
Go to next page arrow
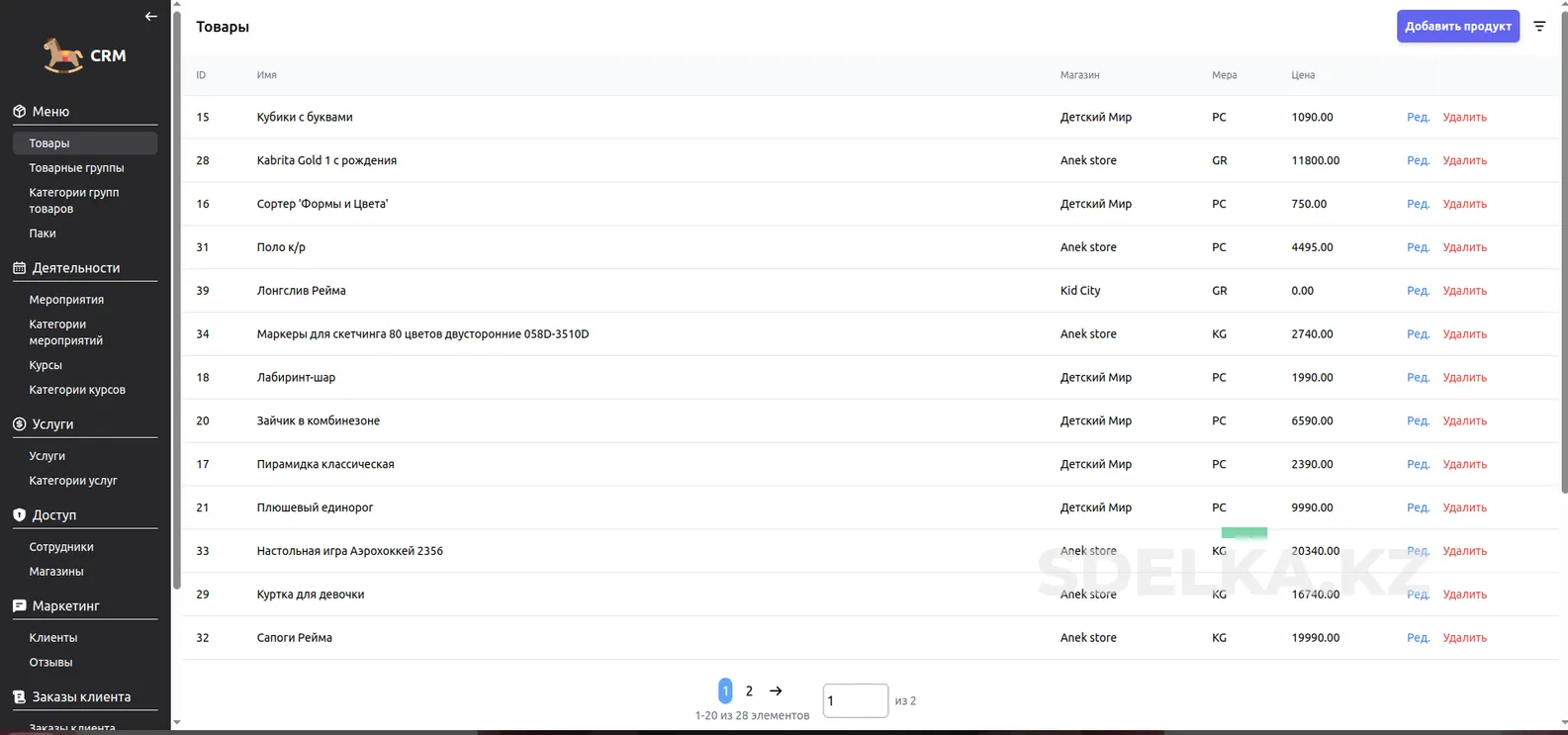[776, 690]
